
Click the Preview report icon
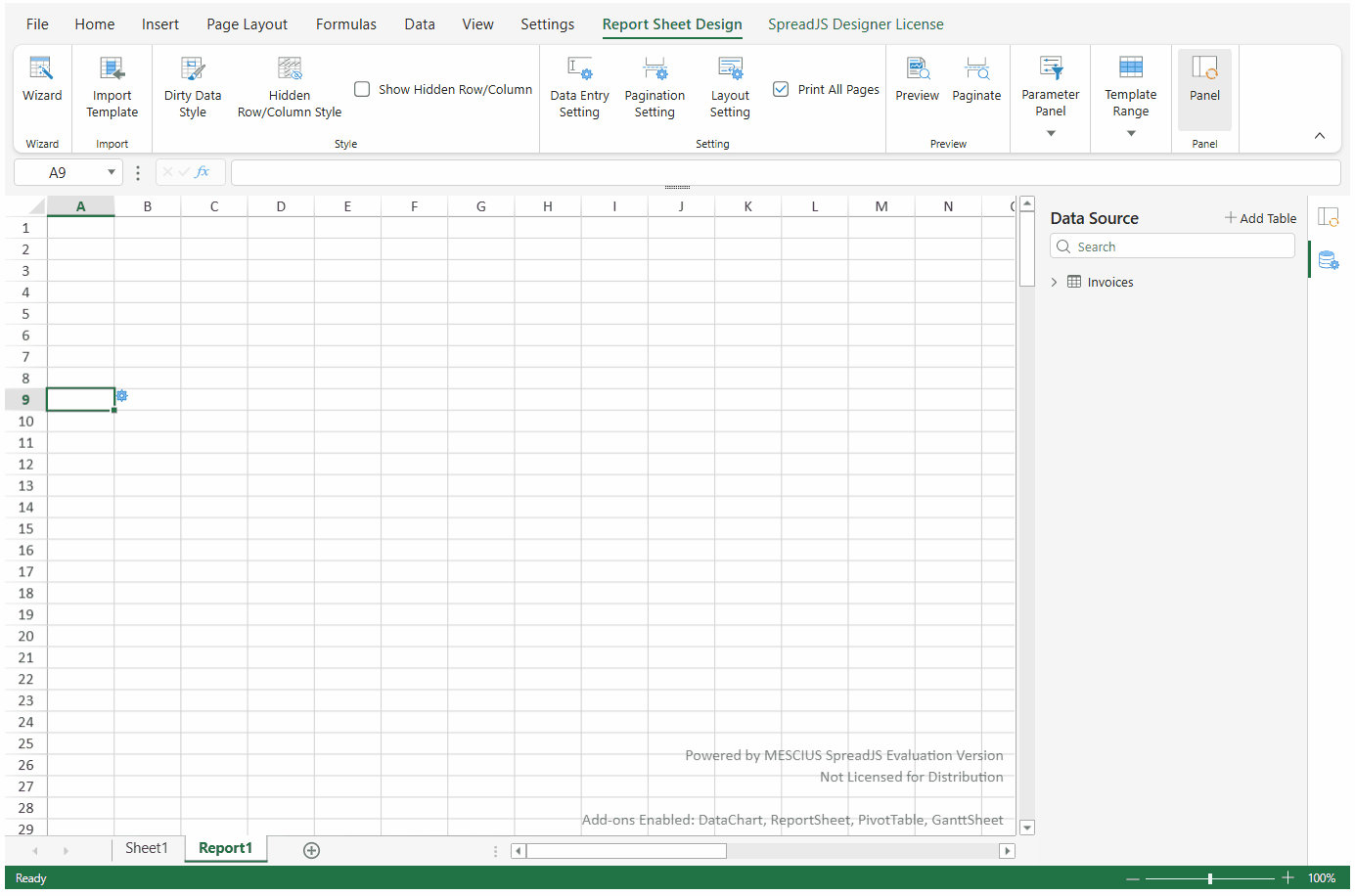point(917,68)
